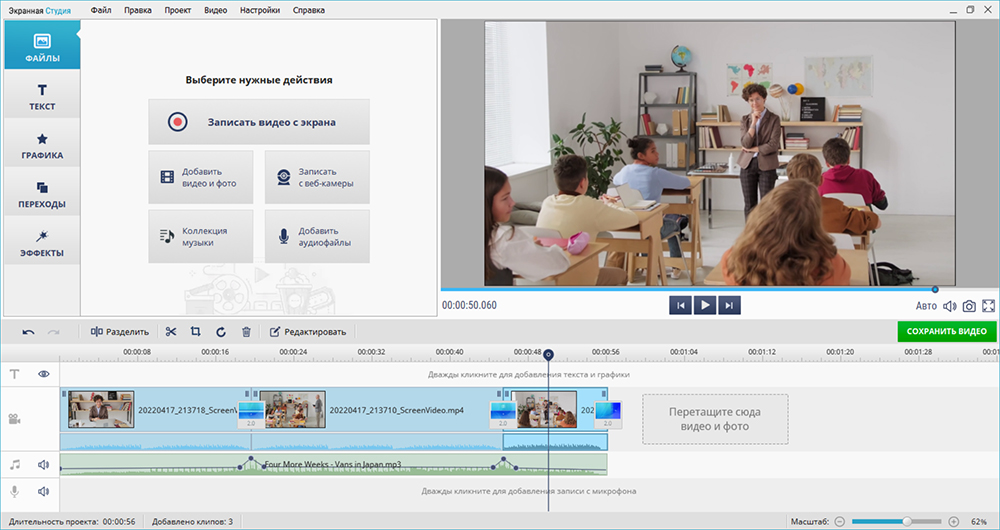Switch to the ЭФФЕКТЫ tab

[42, 242]
